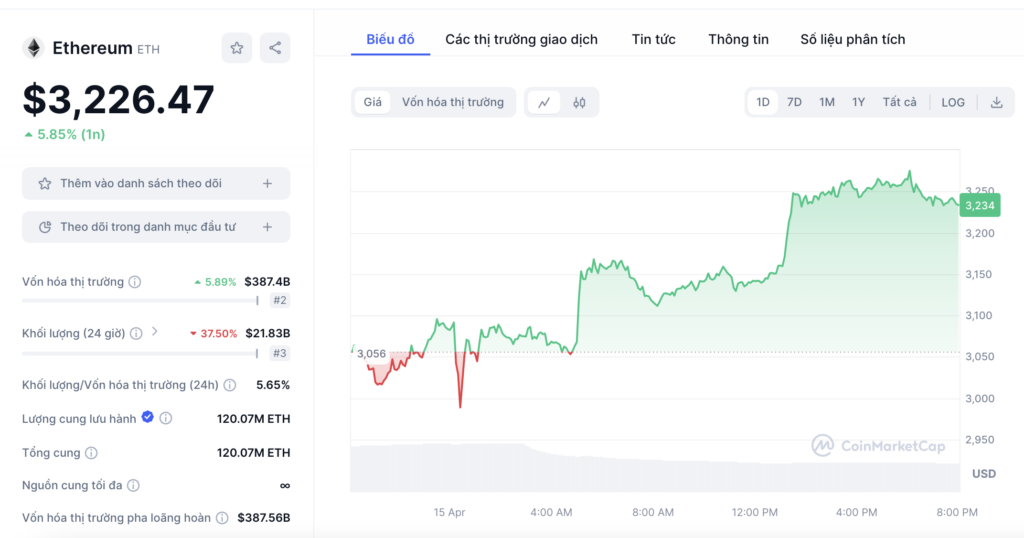Click the star favorite icon beside Ethereum
Screen dimensions: 1024x538
point(236,48)
